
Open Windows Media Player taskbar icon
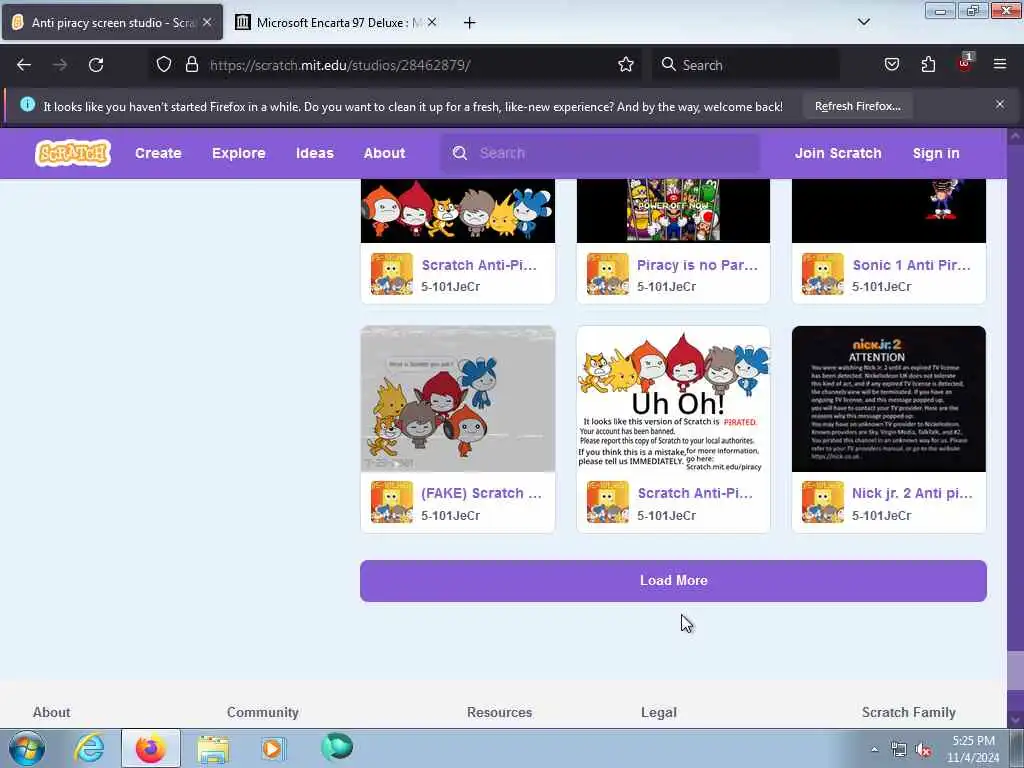tap(272, 748)
